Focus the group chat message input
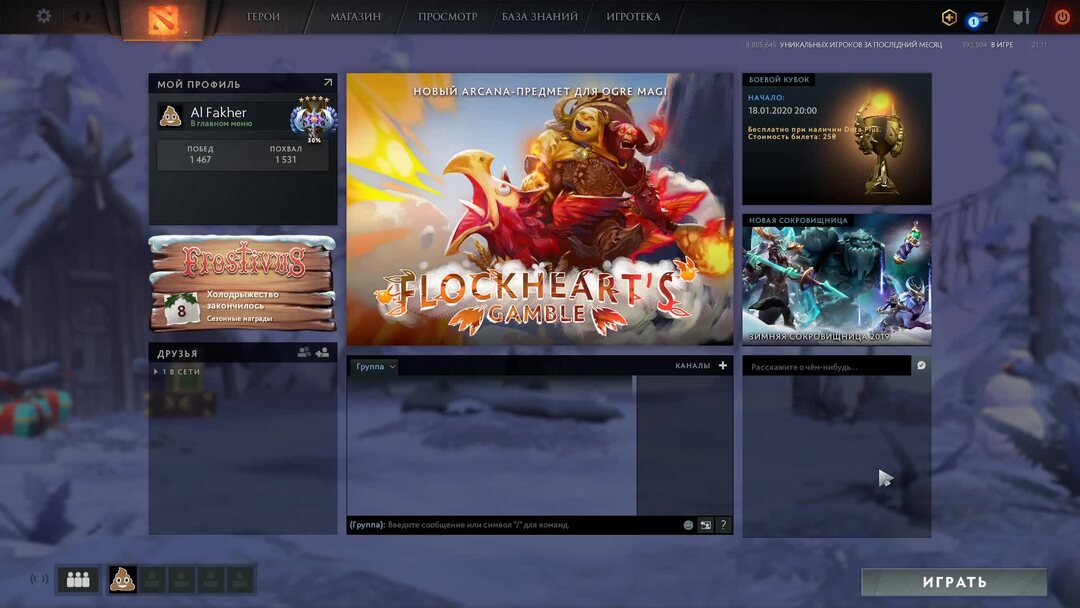 (513, 525)
